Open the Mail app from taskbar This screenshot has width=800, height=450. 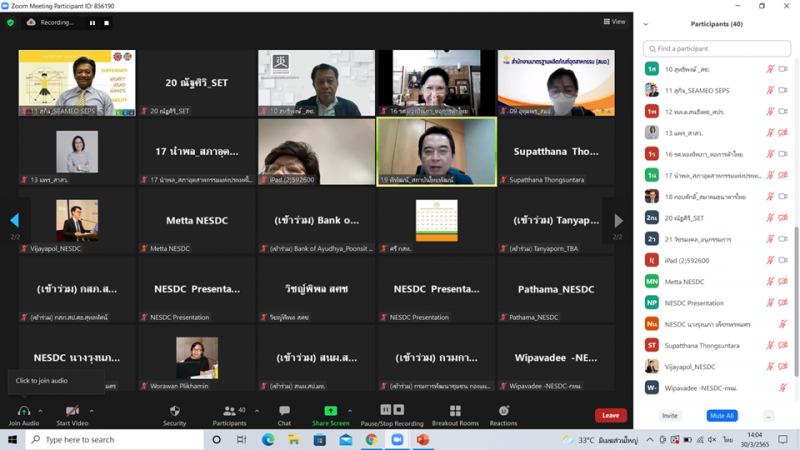[345, 439]
